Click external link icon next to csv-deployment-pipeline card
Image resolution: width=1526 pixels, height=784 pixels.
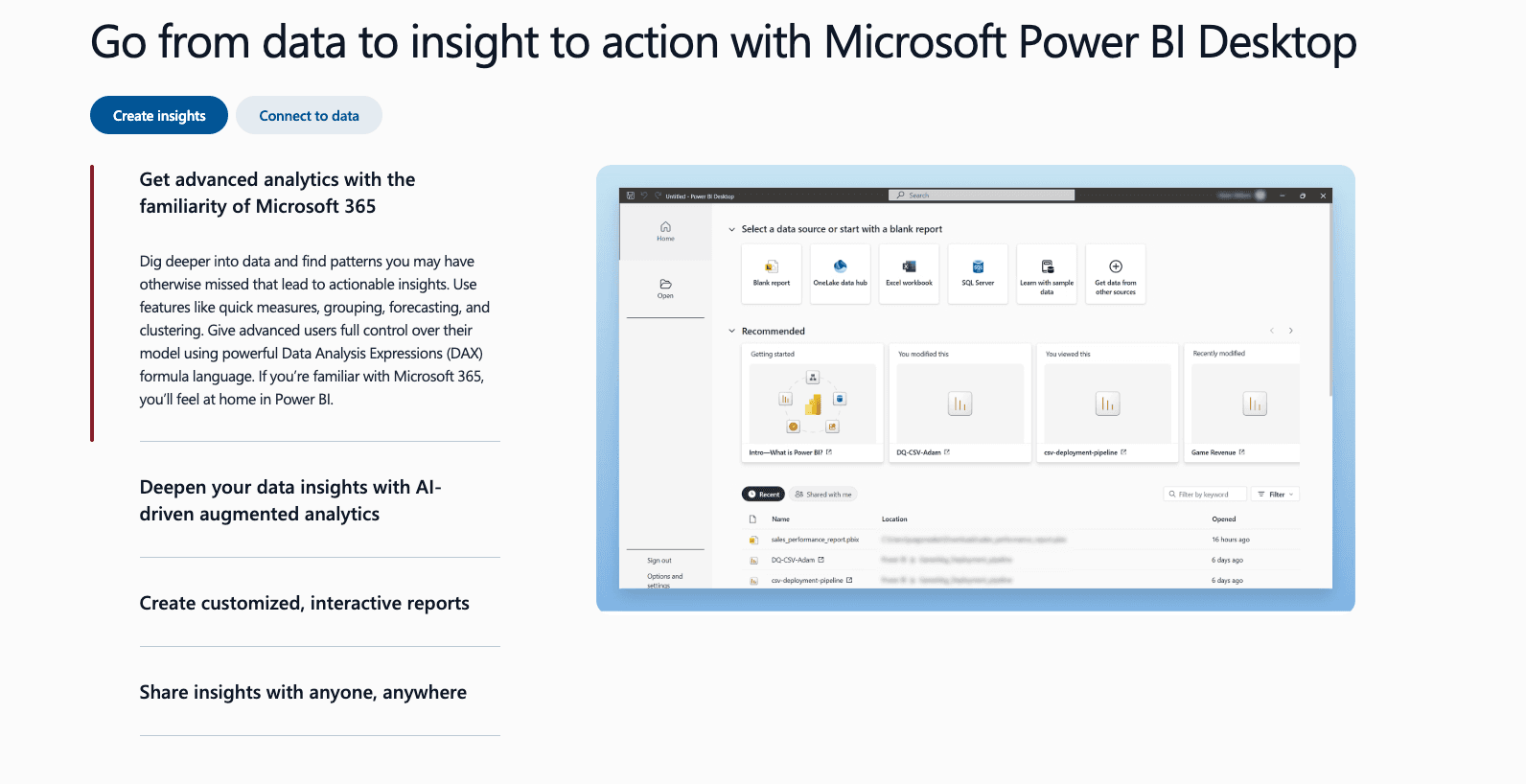coord(1123,452)
